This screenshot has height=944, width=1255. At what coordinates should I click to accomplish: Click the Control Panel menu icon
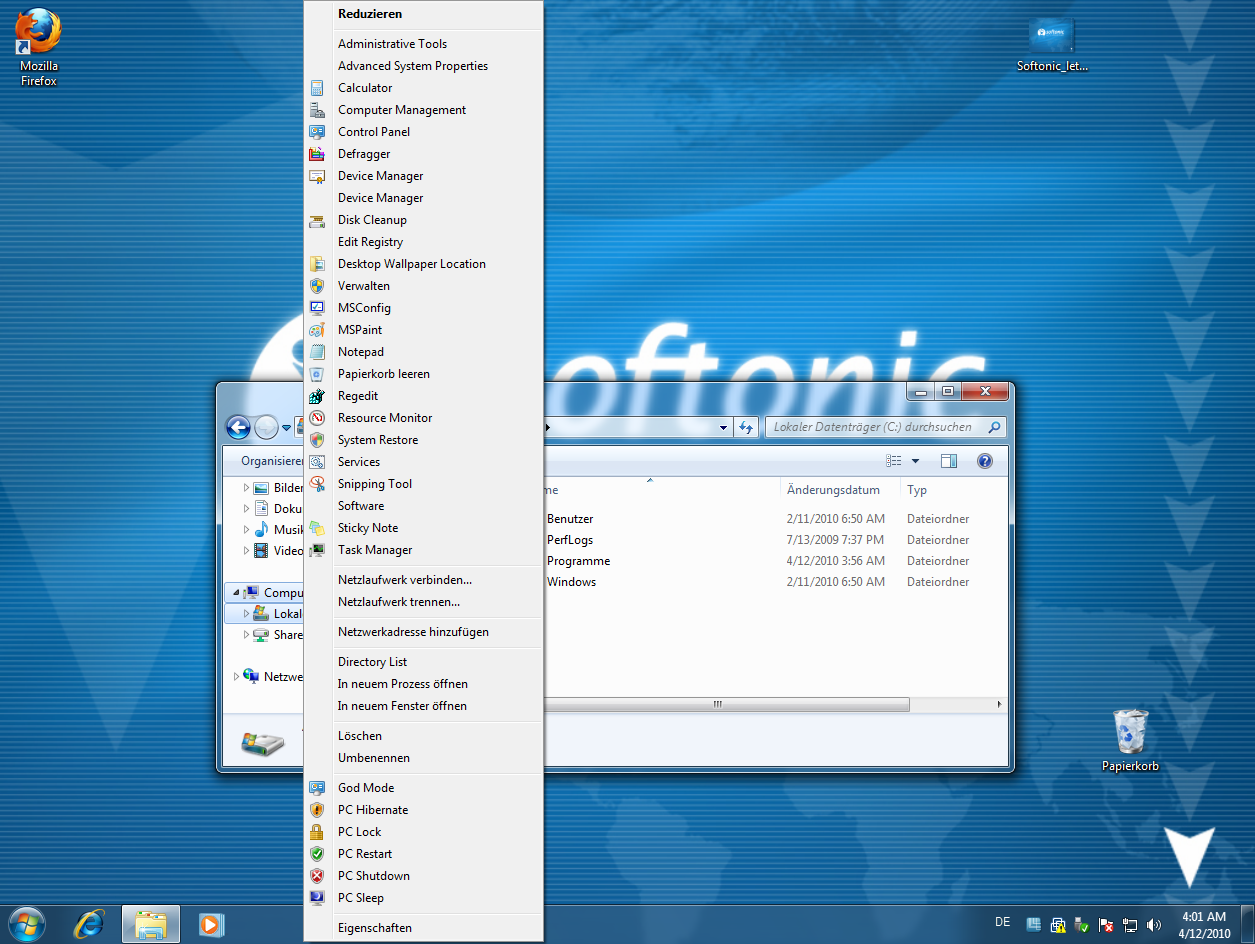[317, 132]
